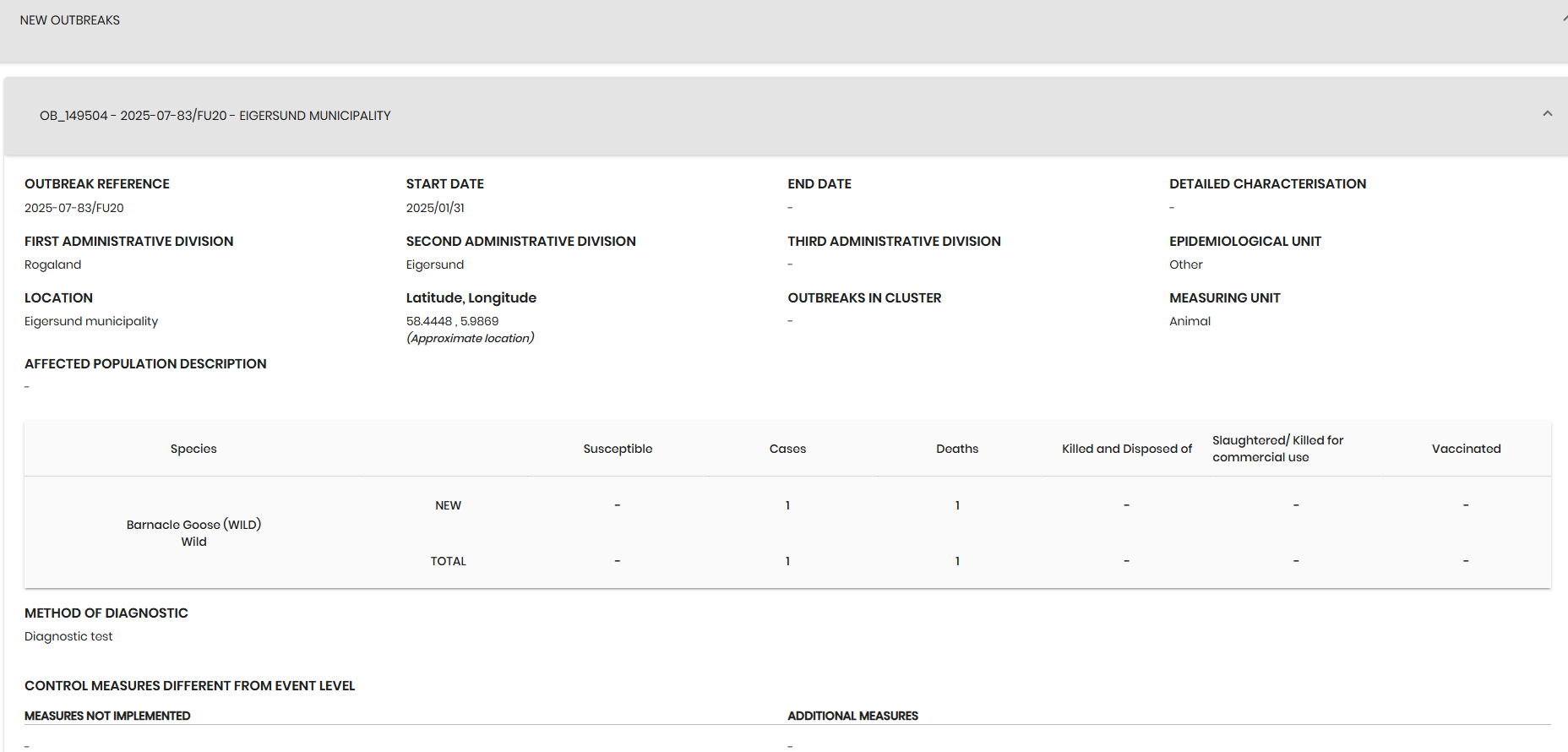1568x752 pixels.
Task: Sort by the Cases column header
Action: (x=787, y=449)
